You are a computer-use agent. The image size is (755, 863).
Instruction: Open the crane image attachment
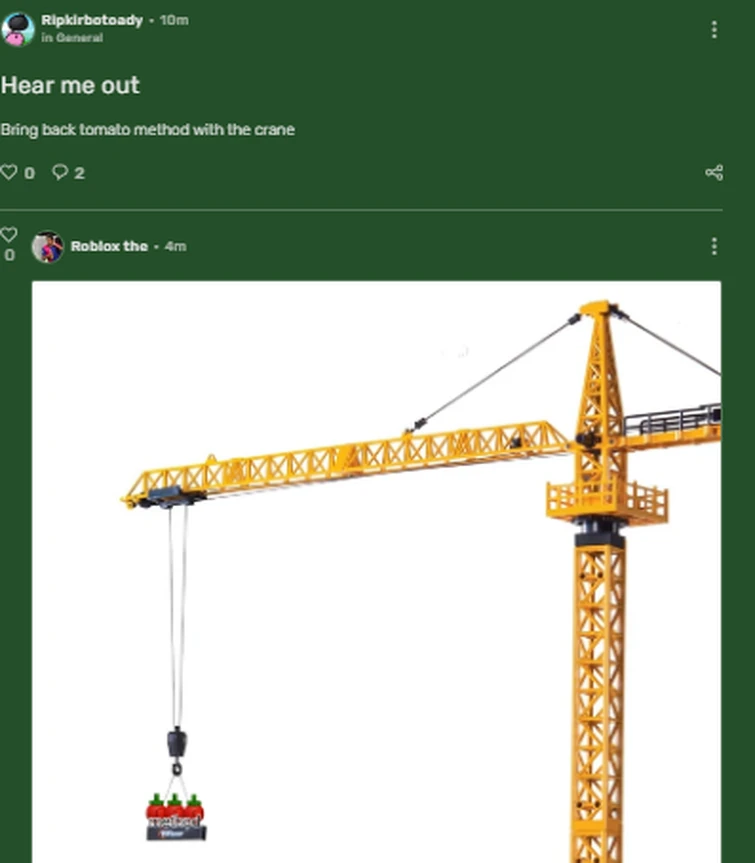tap(376, 572)
